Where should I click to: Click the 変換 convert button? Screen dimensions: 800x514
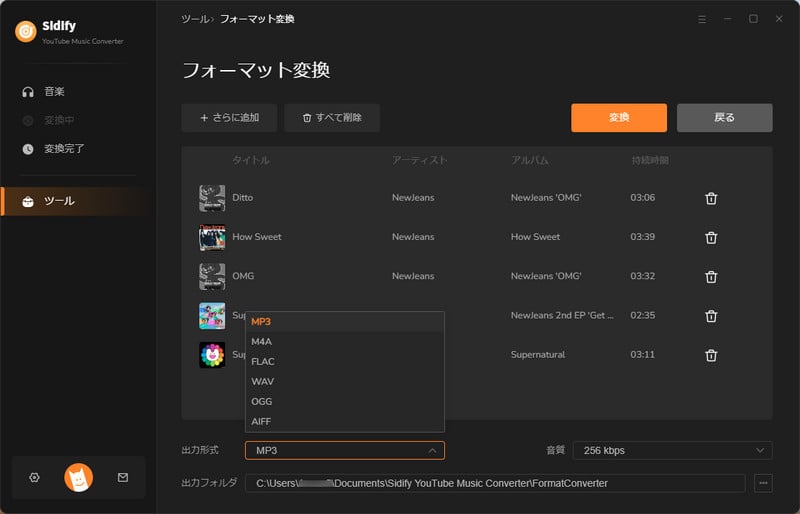619,117
